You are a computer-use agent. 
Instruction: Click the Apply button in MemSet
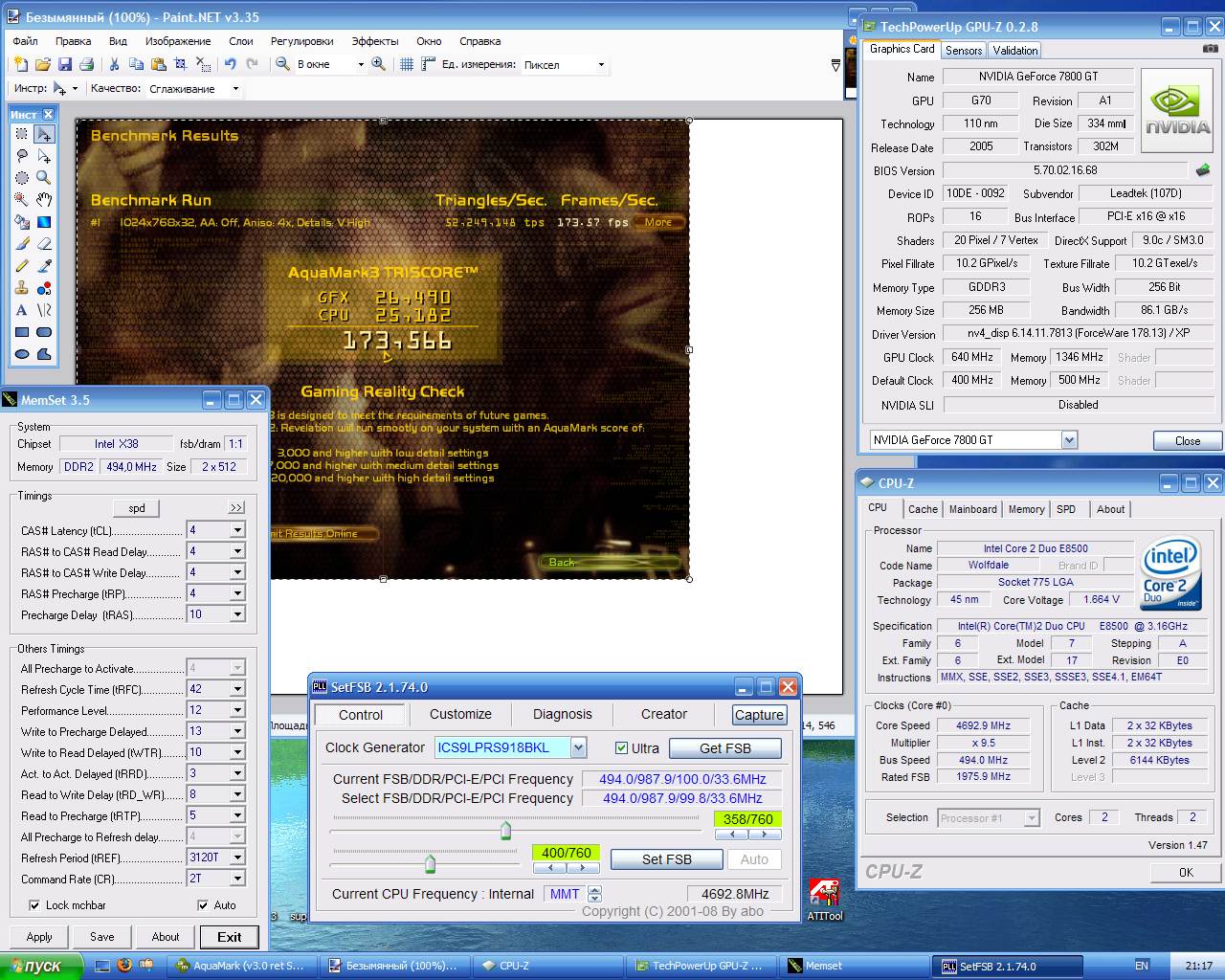(x=39, y=937)
